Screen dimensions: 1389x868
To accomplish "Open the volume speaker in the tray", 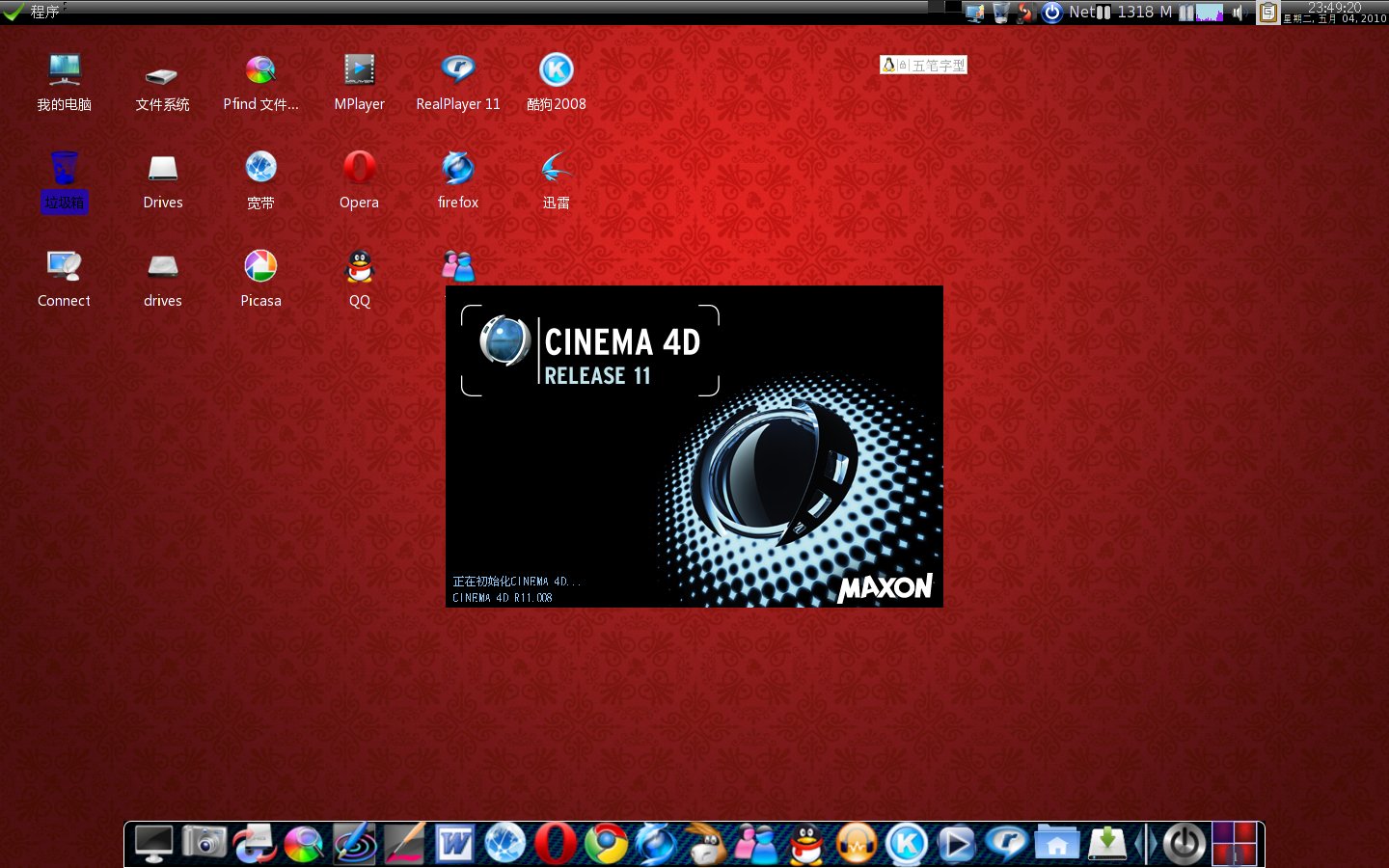I will pos(1239,13).
